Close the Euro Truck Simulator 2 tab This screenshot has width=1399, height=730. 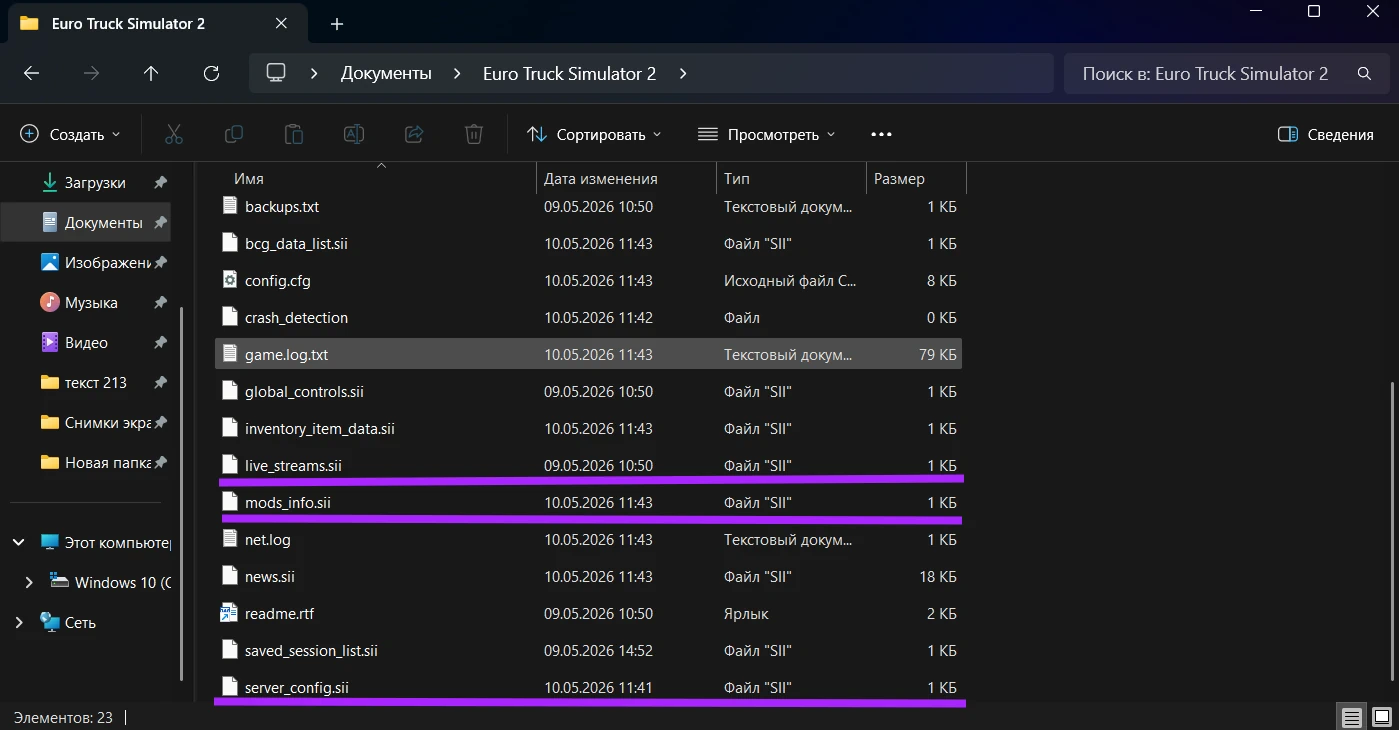[281, 23]
